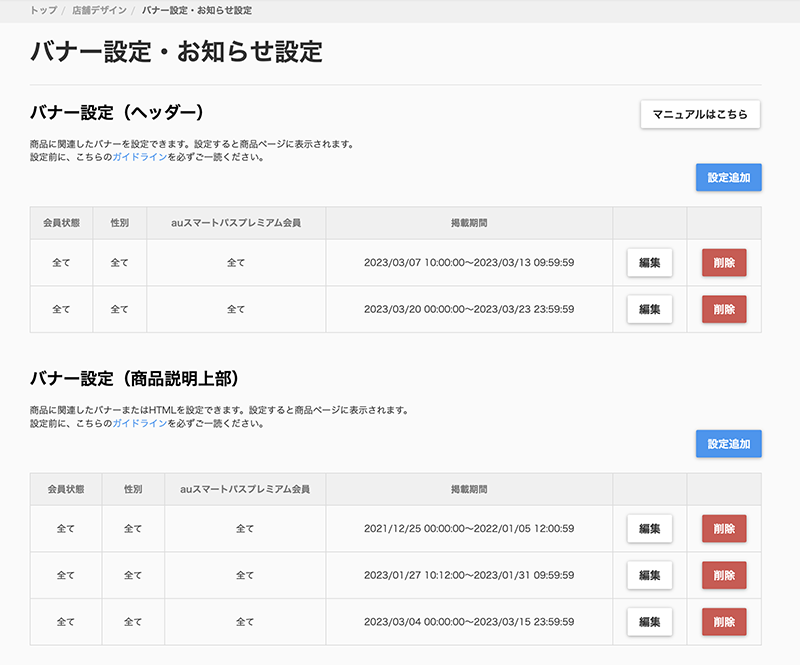Click 設定追加 in 商品説明上部 section
The image size is (800, 665).
coord(729,444)
